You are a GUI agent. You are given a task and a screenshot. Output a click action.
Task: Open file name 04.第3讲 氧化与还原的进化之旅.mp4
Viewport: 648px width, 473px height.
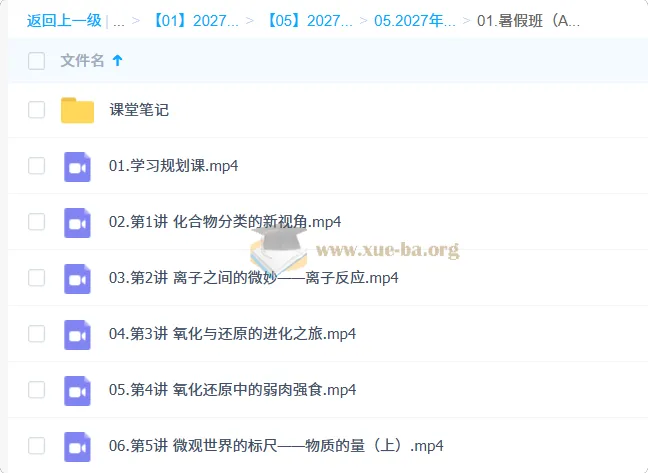232,334
